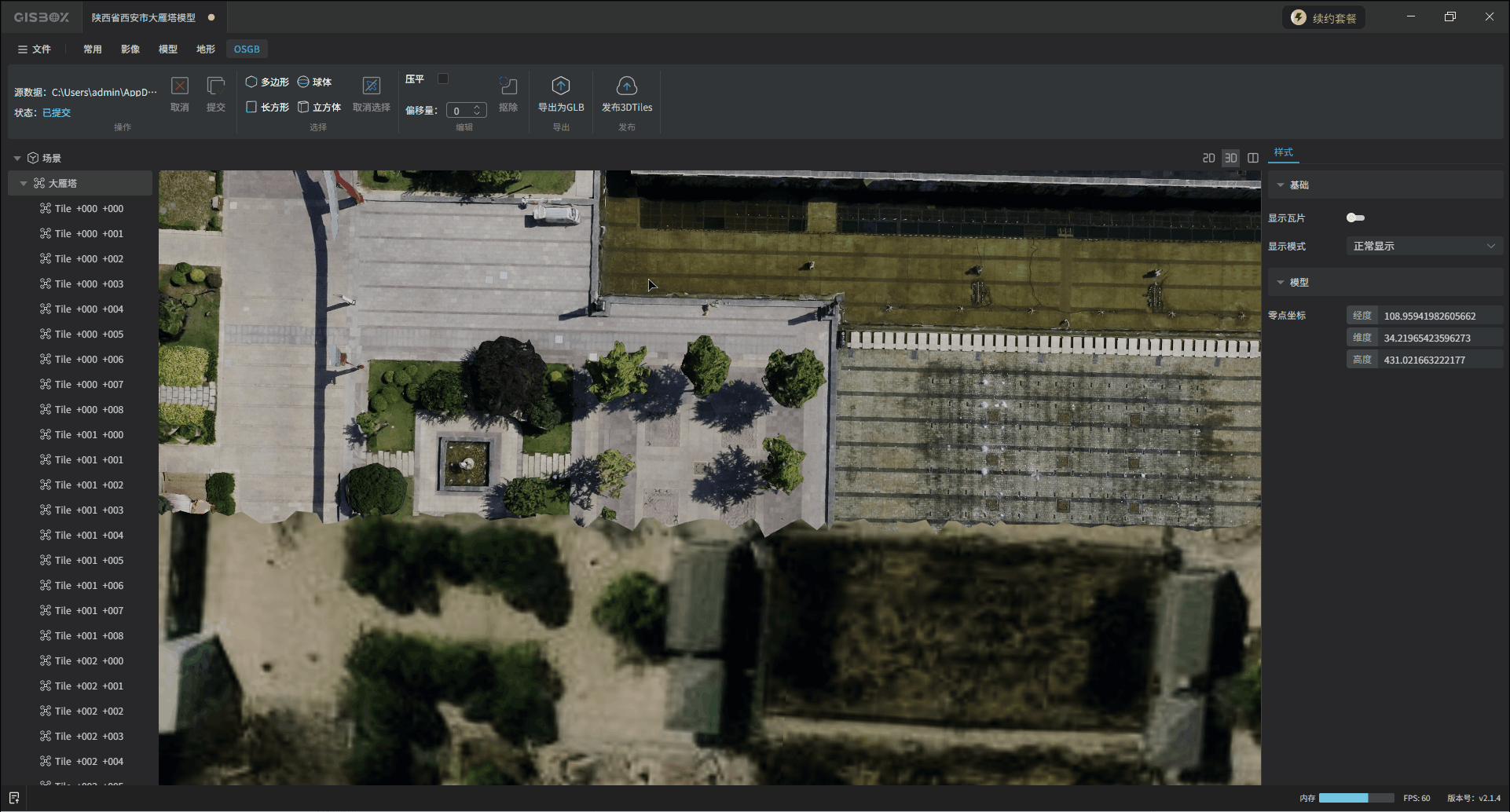Collapse the 大雁塔 tree node

click(x=24, y=184)
